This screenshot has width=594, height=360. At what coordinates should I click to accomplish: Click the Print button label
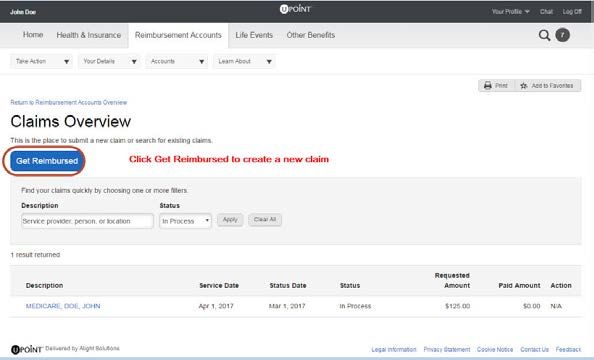point(501,86)
